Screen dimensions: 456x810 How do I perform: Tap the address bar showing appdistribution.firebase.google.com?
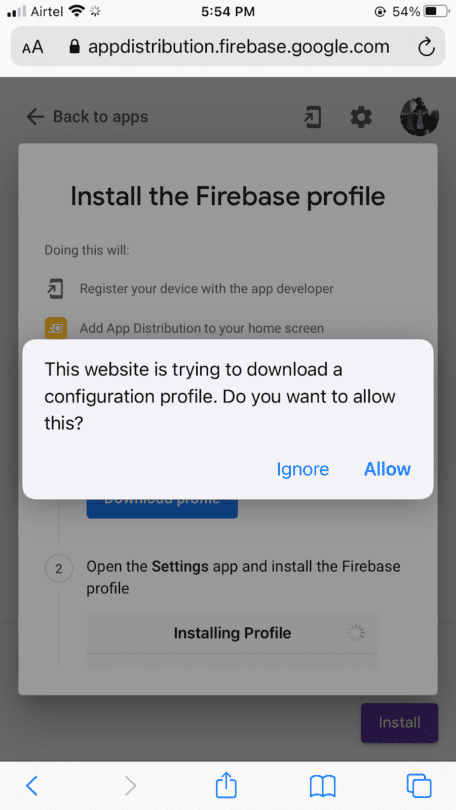[228, 47]
